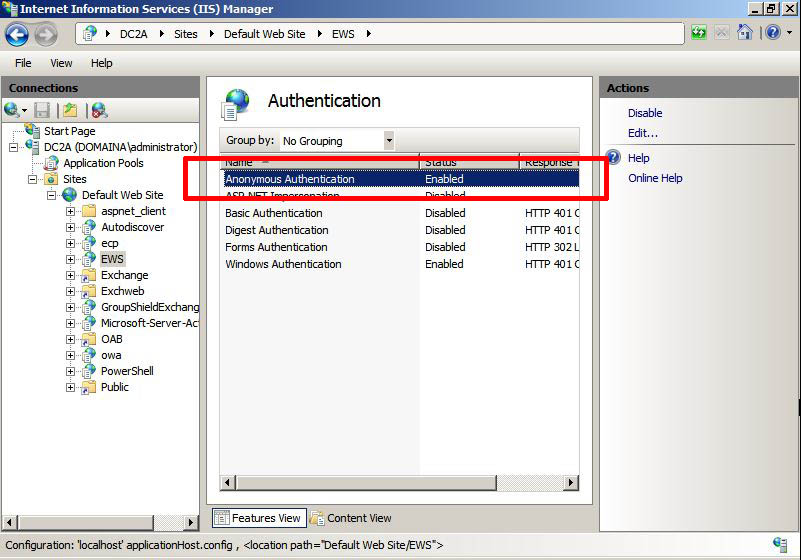Click the Delete Connection icon
801x560 pixels.
[x=99, y=110]
